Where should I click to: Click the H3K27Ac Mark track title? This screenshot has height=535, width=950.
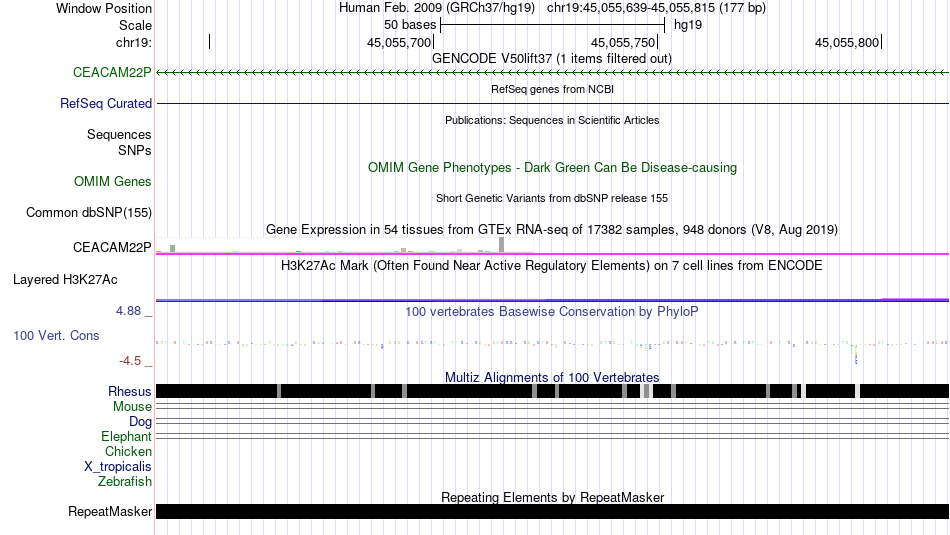click(x=552, y=266)
